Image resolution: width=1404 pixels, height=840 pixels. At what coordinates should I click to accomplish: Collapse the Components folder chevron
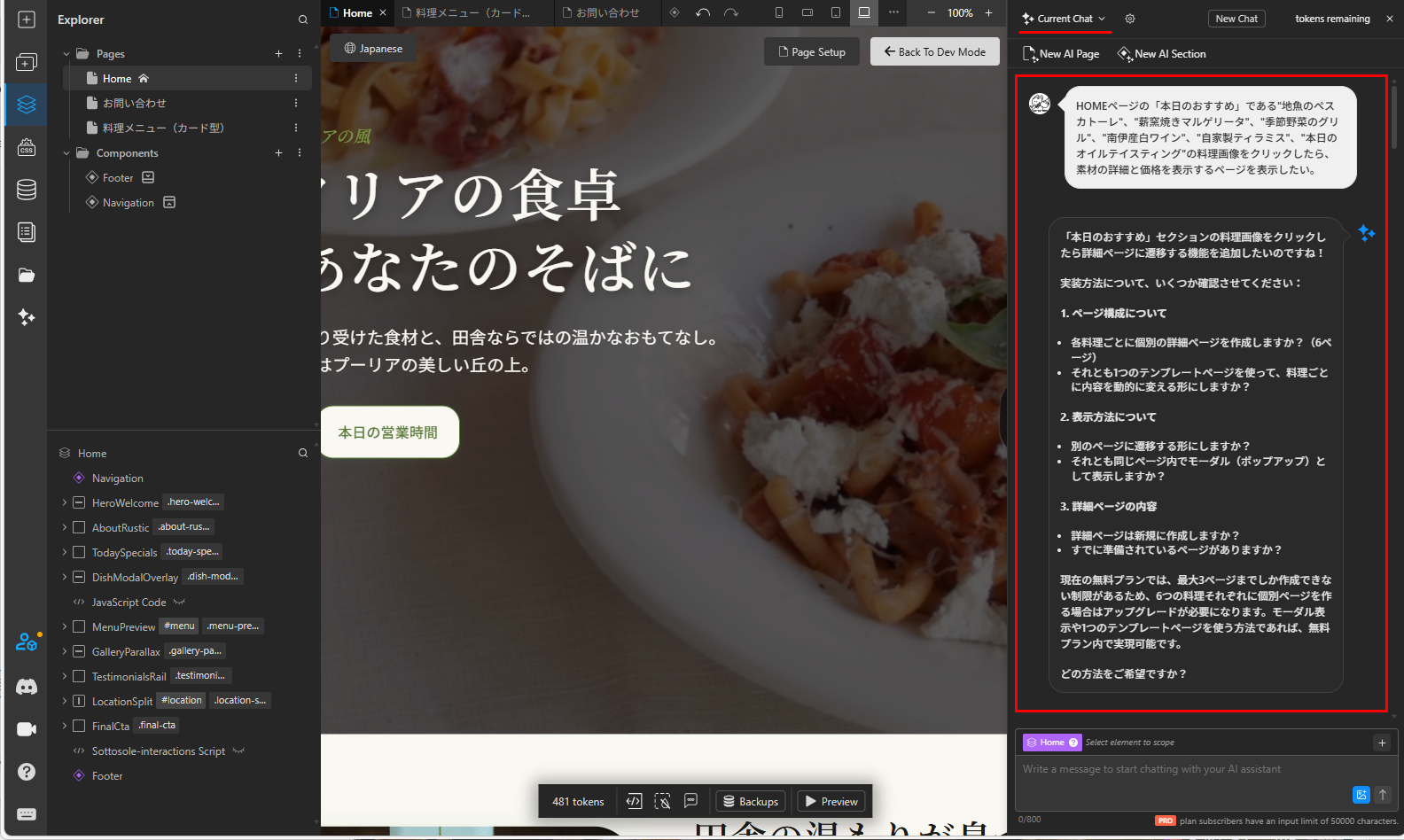66,153
